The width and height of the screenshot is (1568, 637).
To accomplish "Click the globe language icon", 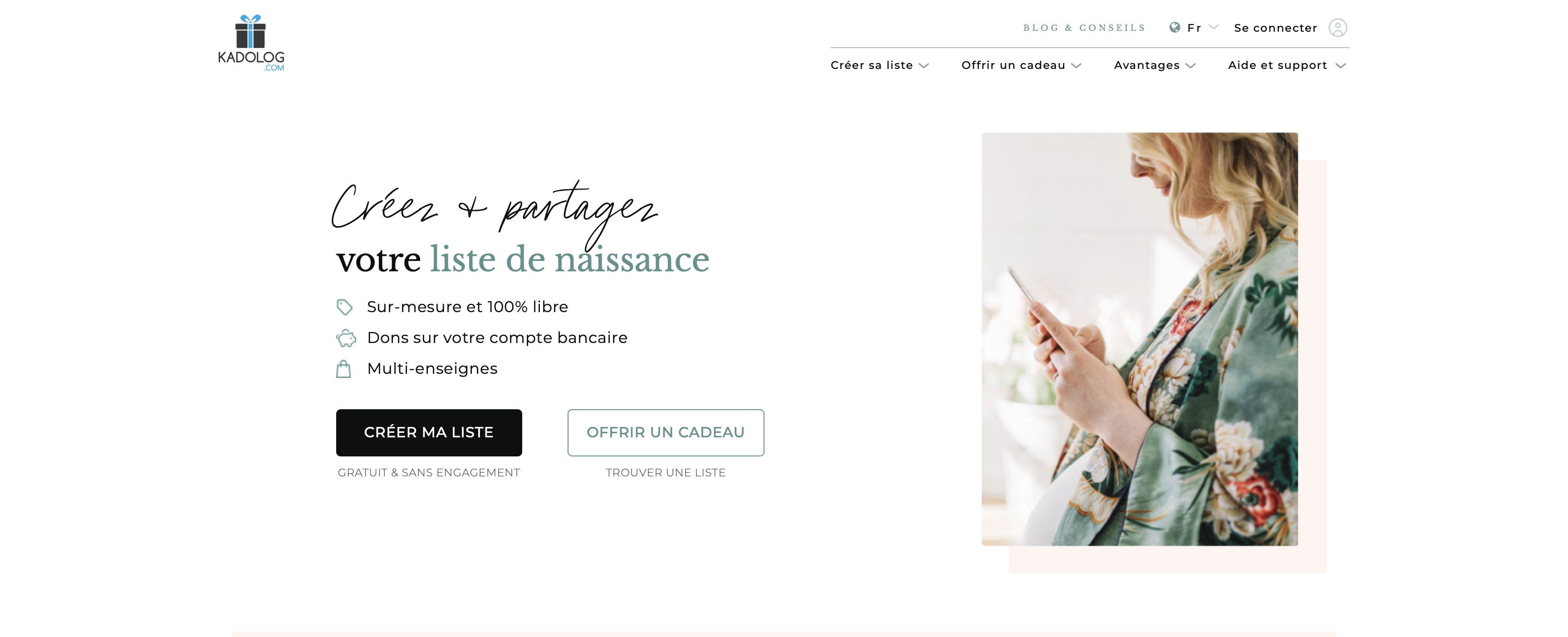I will tap(1175, 27).
